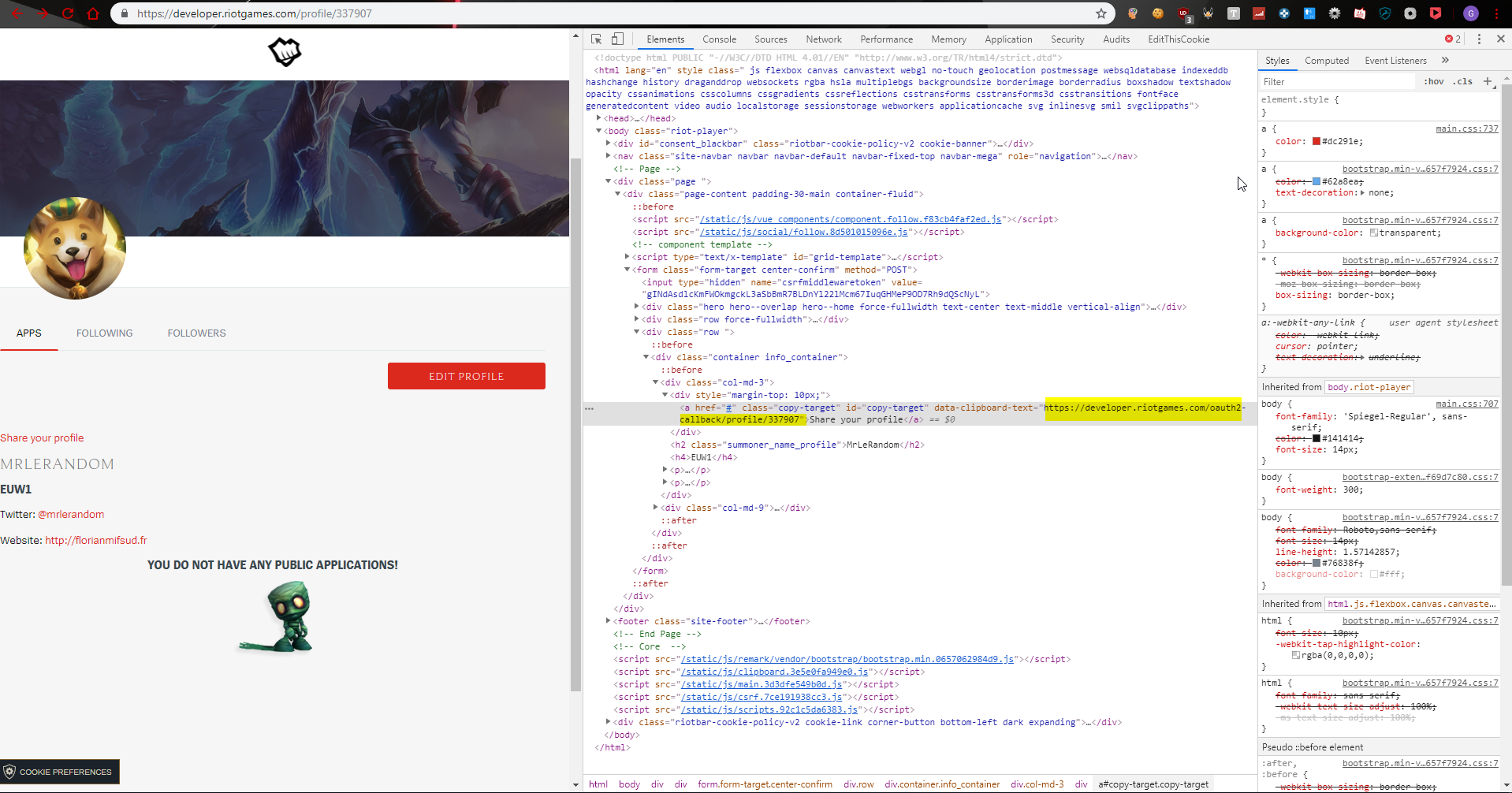Viewport: 1512px width, 793px height.
Task: Click the overflow chevron next to Event Listeners
Action: click(1447, 60)
